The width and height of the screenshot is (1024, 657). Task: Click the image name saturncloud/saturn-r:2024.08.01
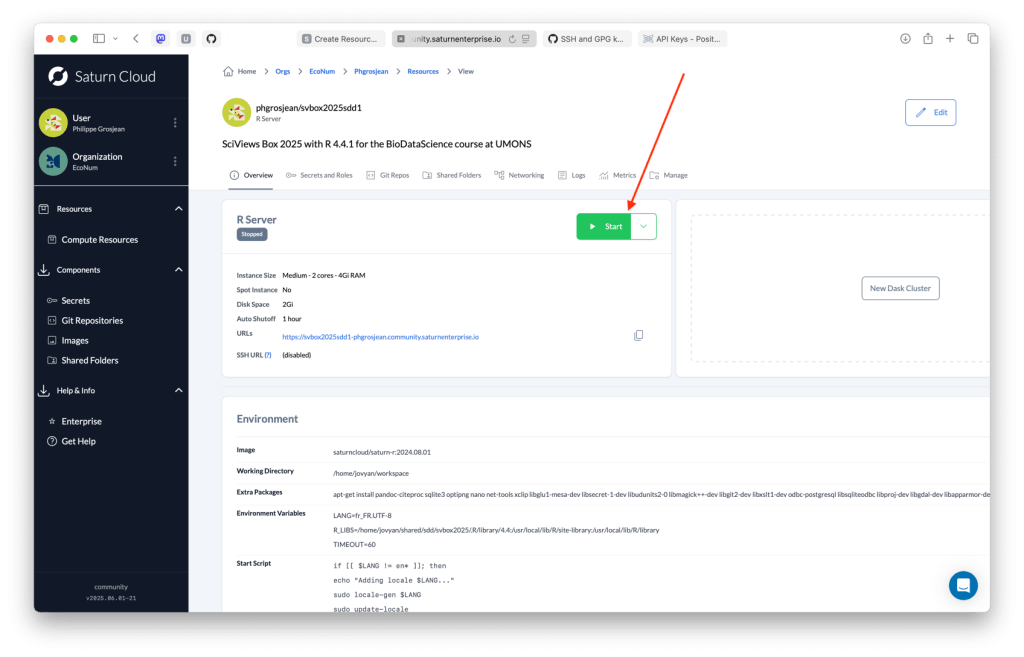(x=382, y=452)
